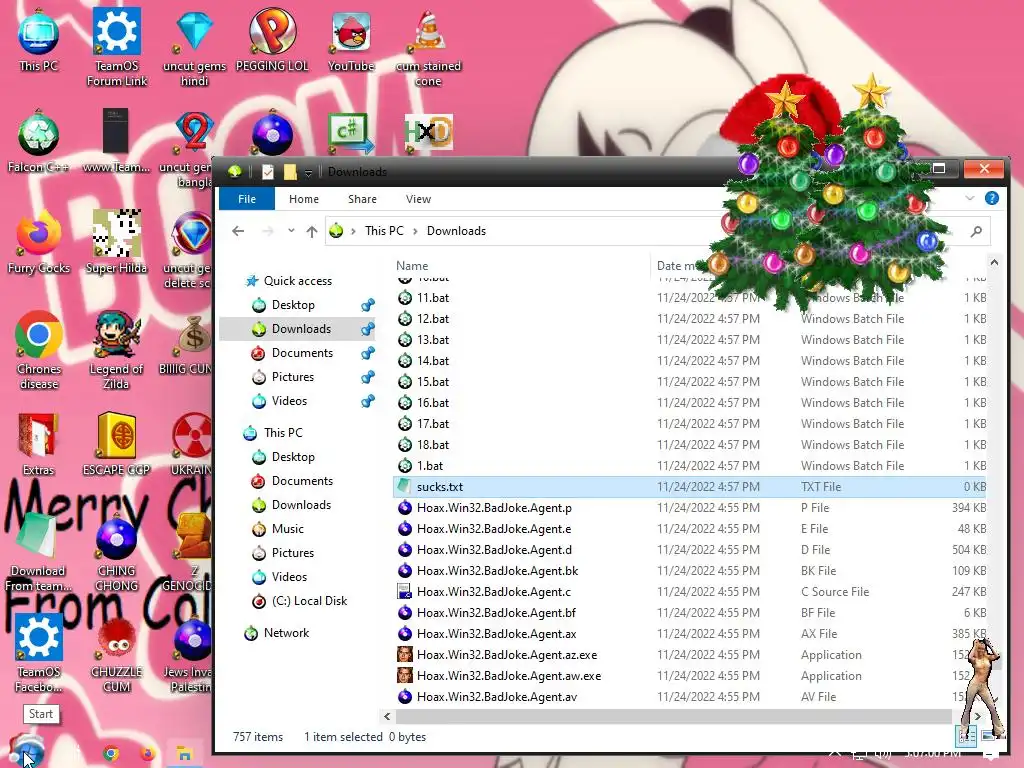Screen dimensions: 1024x768
Task: Select the Extras desktop icon
Action: [x=39, y=444]
